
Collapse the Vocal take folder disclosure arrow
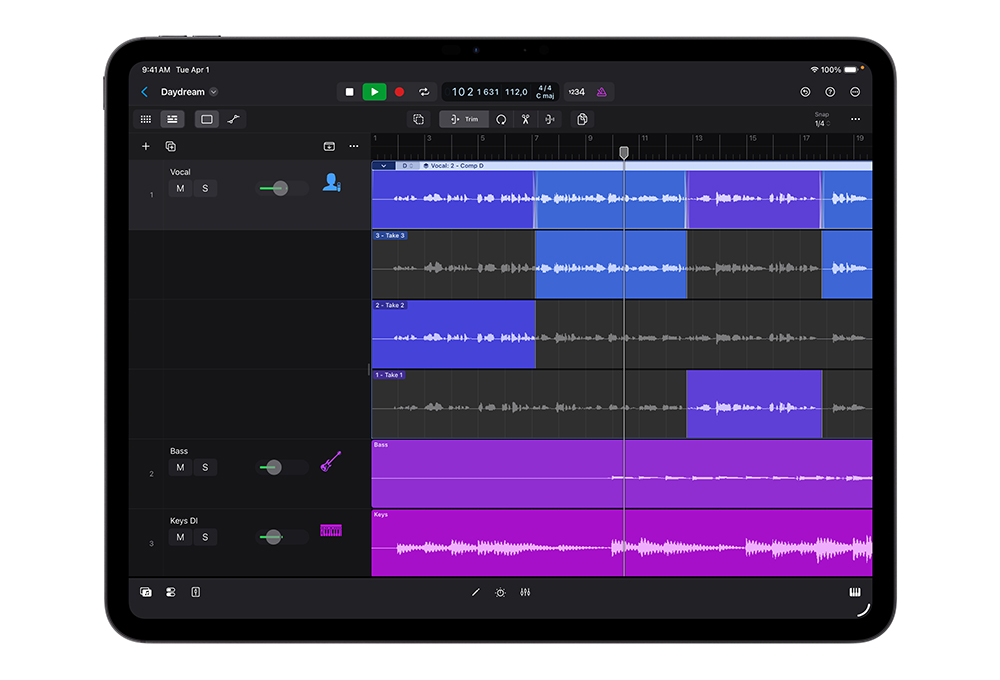pos(381,165)
